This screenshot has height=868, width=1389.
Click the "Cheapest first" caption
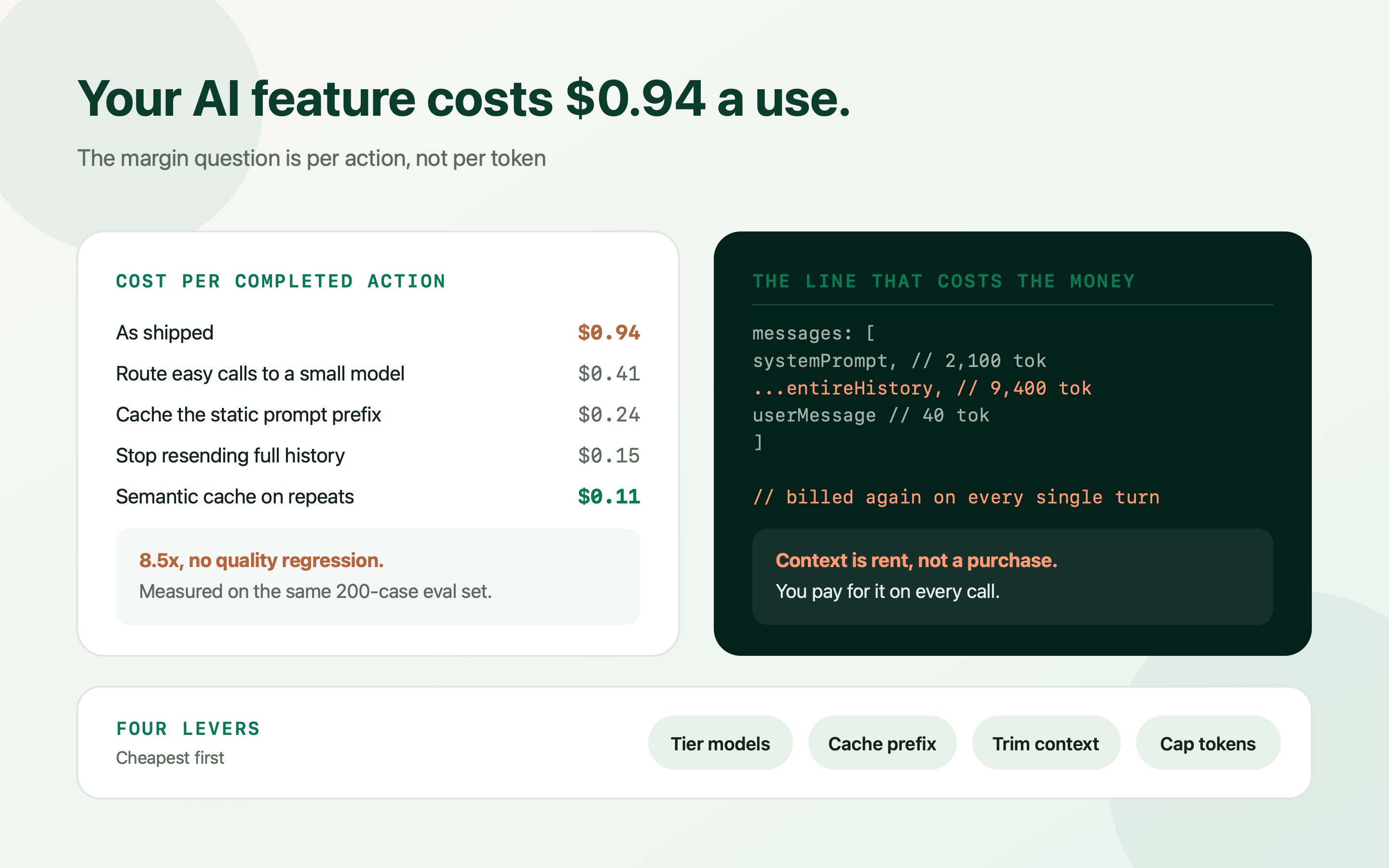click(x=170, y=758)
